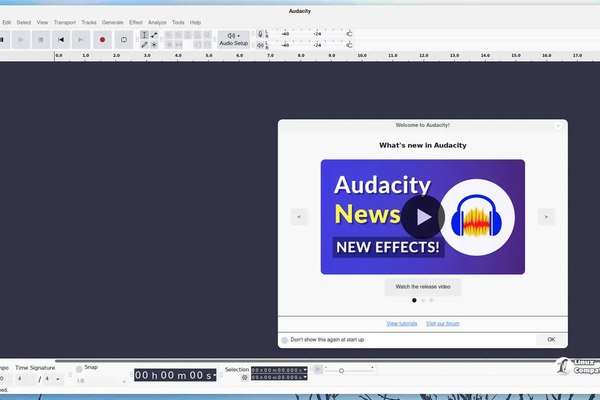The image size is (600, 400).
Task: Open the Selection settings gear icon
Action: (245, 378)
